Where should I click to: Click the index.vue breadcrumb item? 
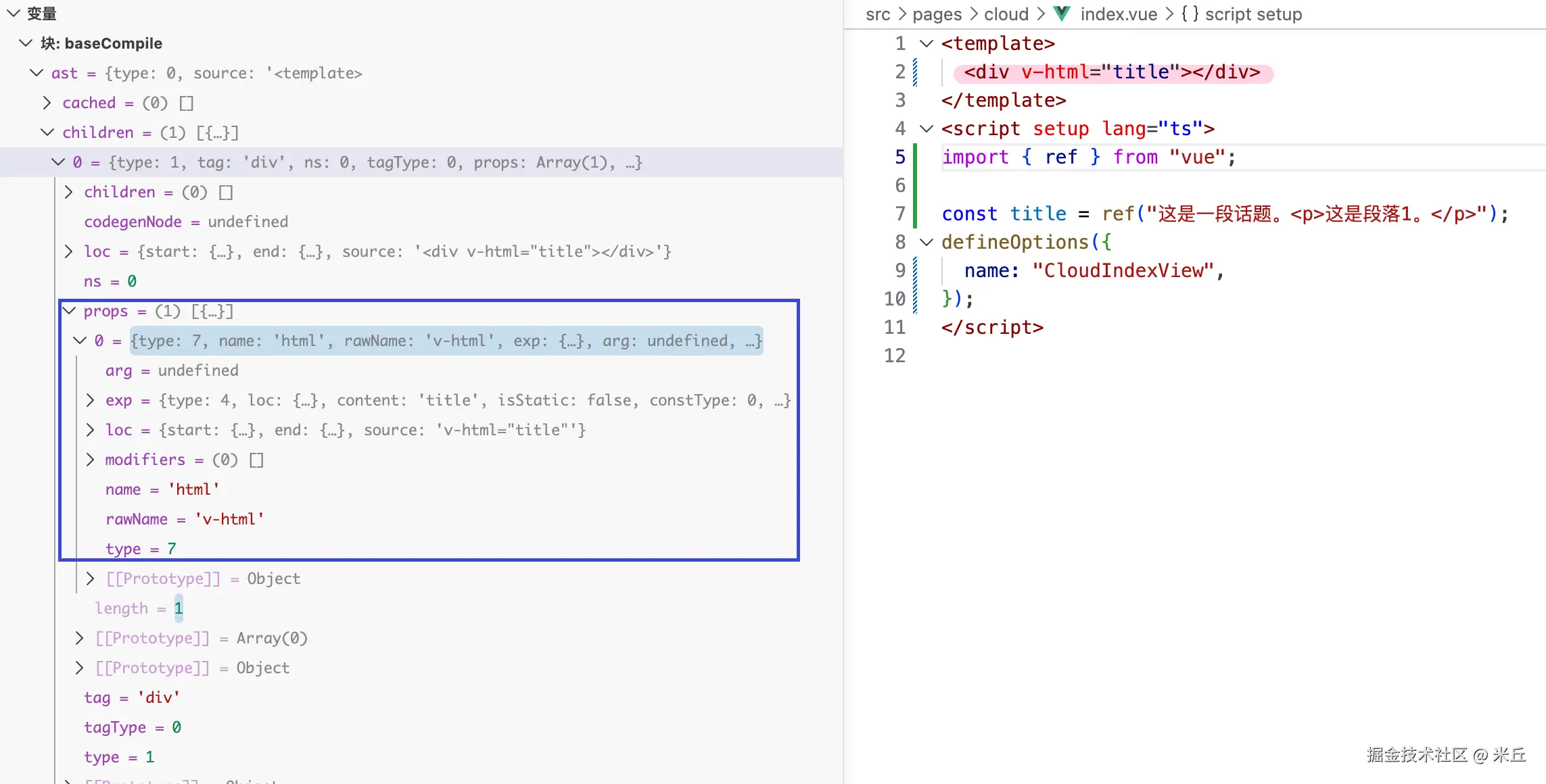coord(1119,14)
